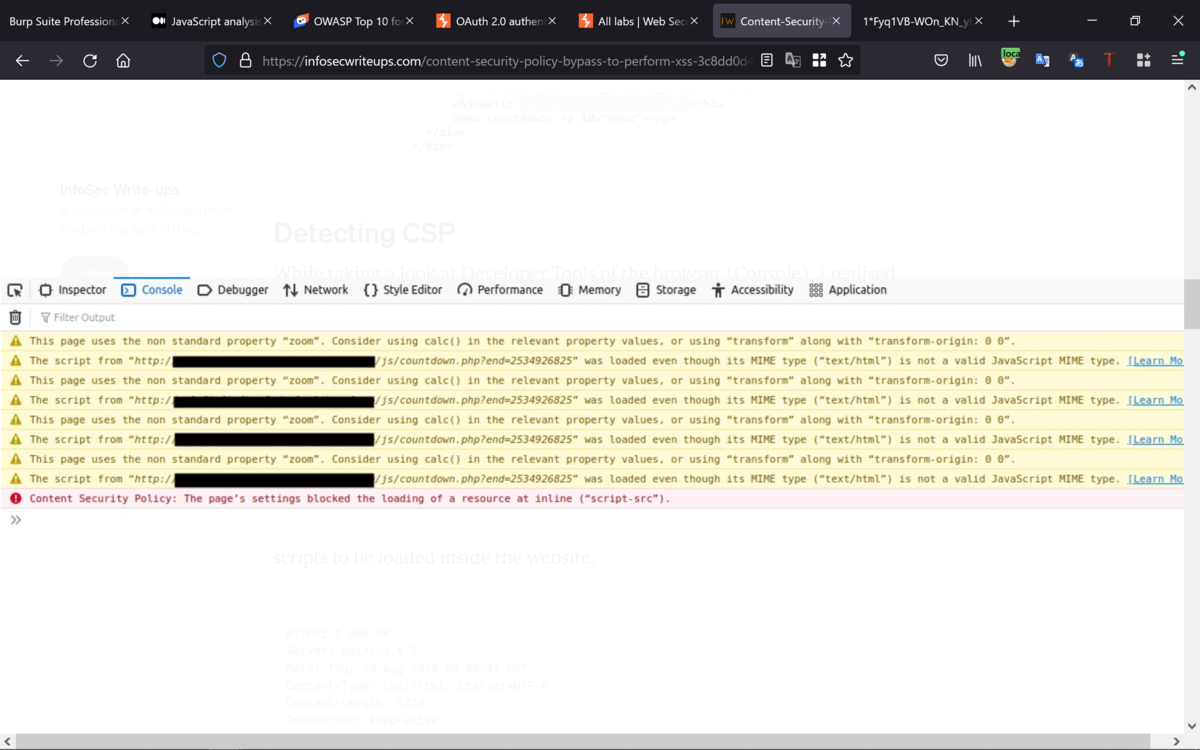Open the Memory panel
This screenshot has width=1200, height=750.
pos(590,290)
